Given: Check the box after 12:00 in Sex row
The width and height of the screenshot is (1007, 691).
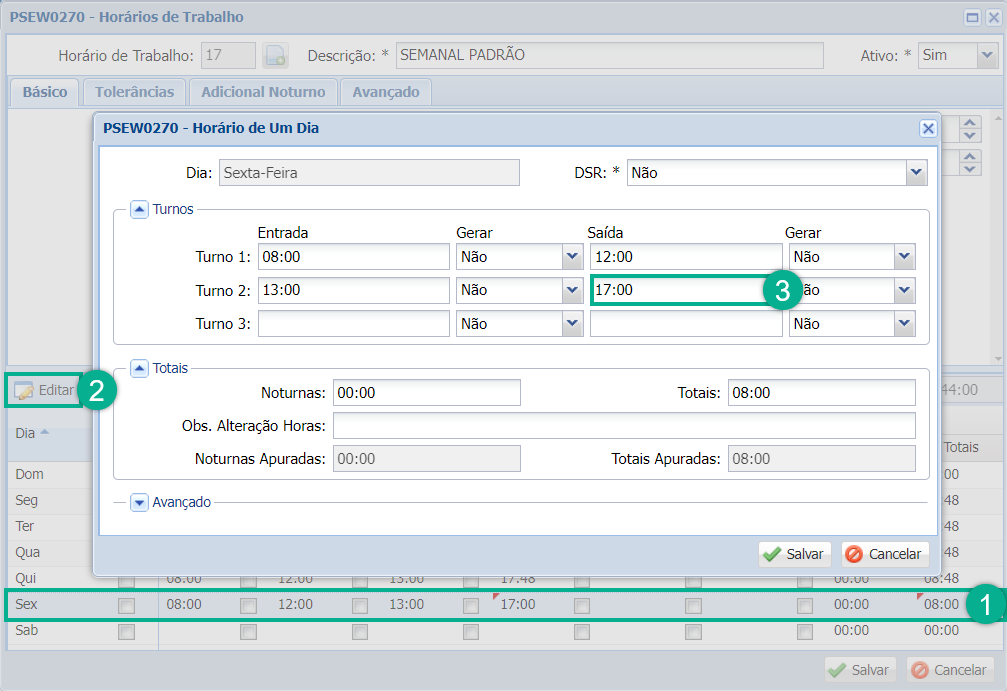Looking at the screenshot, I should tap(360, 605).
